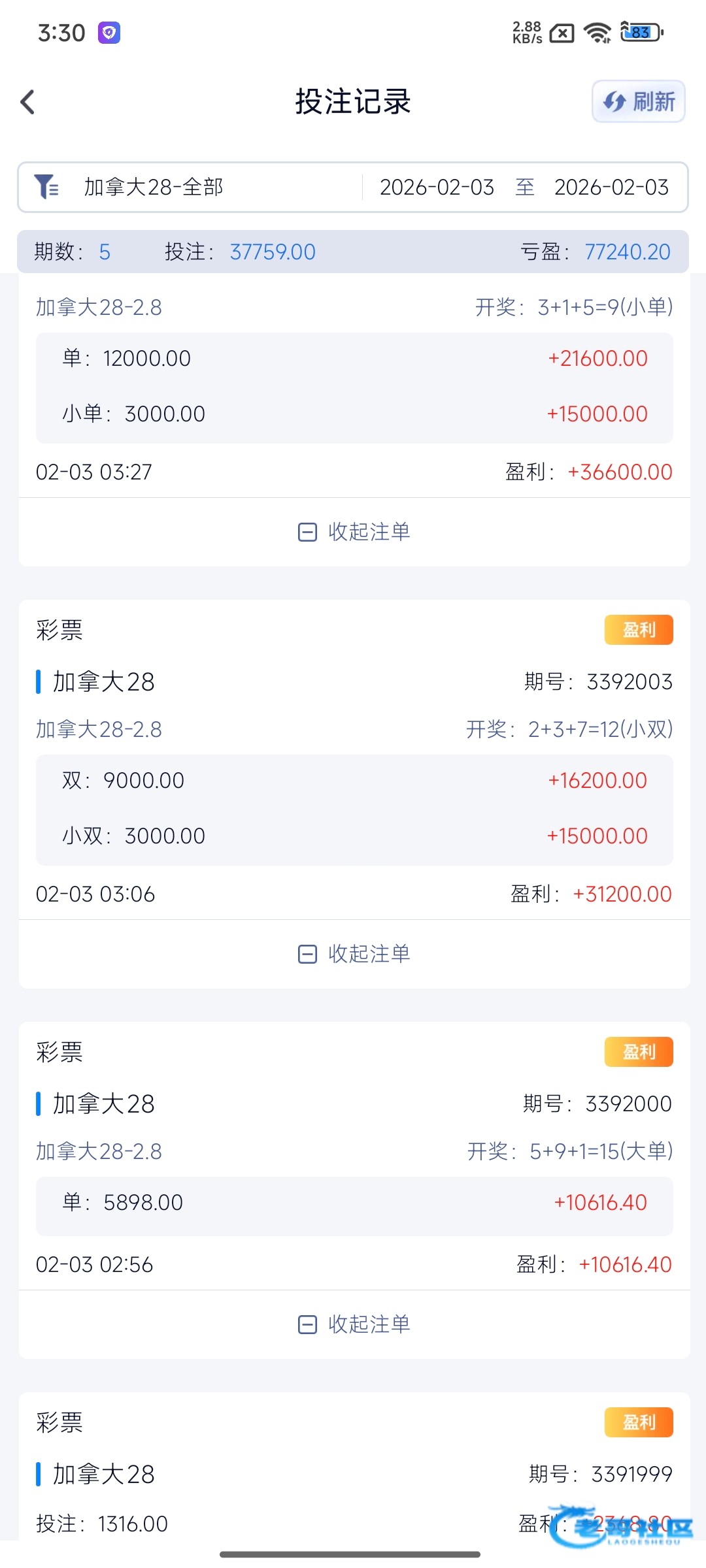Tap the Wi-Fi status icon
This screenshot has height=1568, width=706.
tap(597, 32)
